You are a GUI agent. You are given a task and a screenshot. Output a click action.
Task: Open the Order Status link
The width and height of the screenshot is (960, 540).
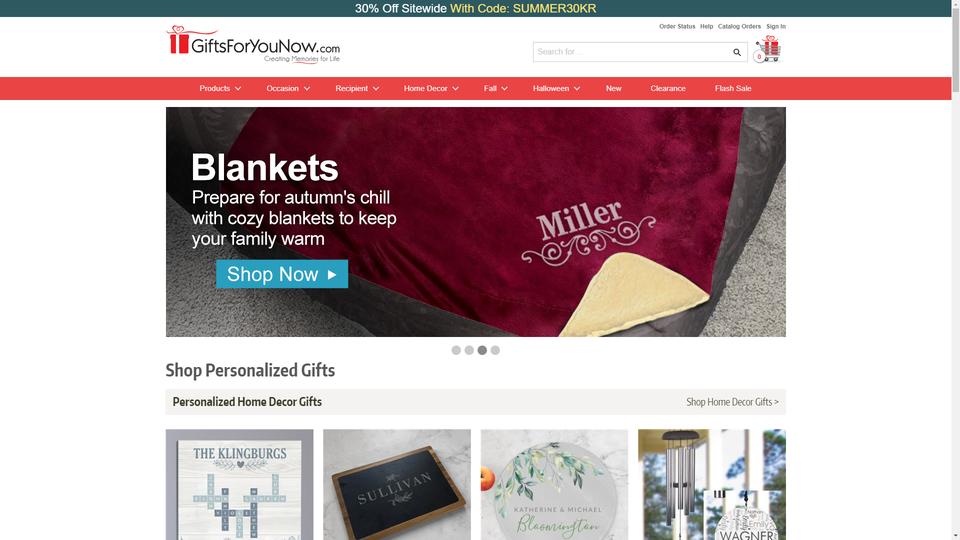pos(677,26)
